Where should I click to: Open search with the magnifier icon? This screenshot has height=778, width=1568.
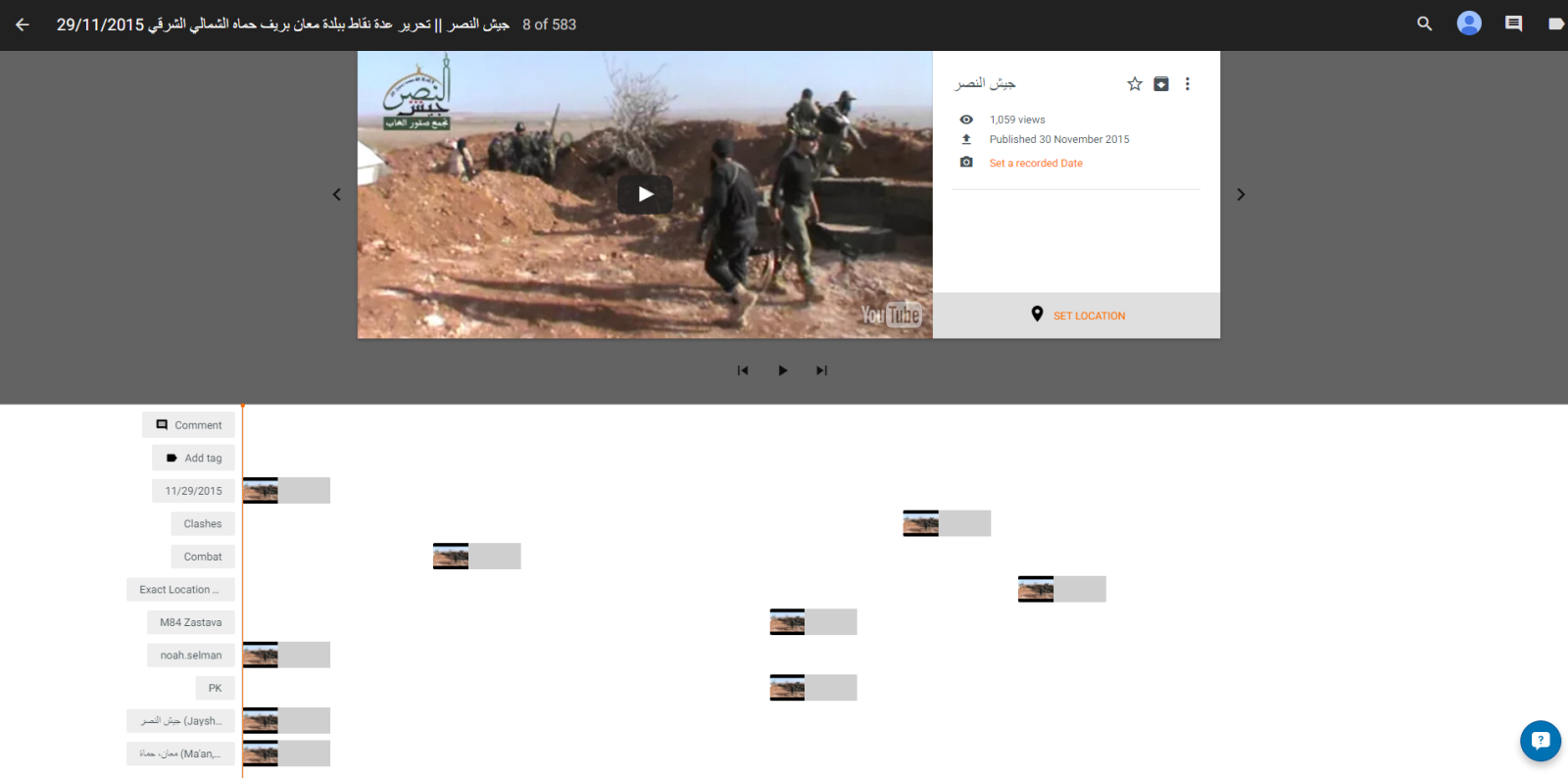1424,24
